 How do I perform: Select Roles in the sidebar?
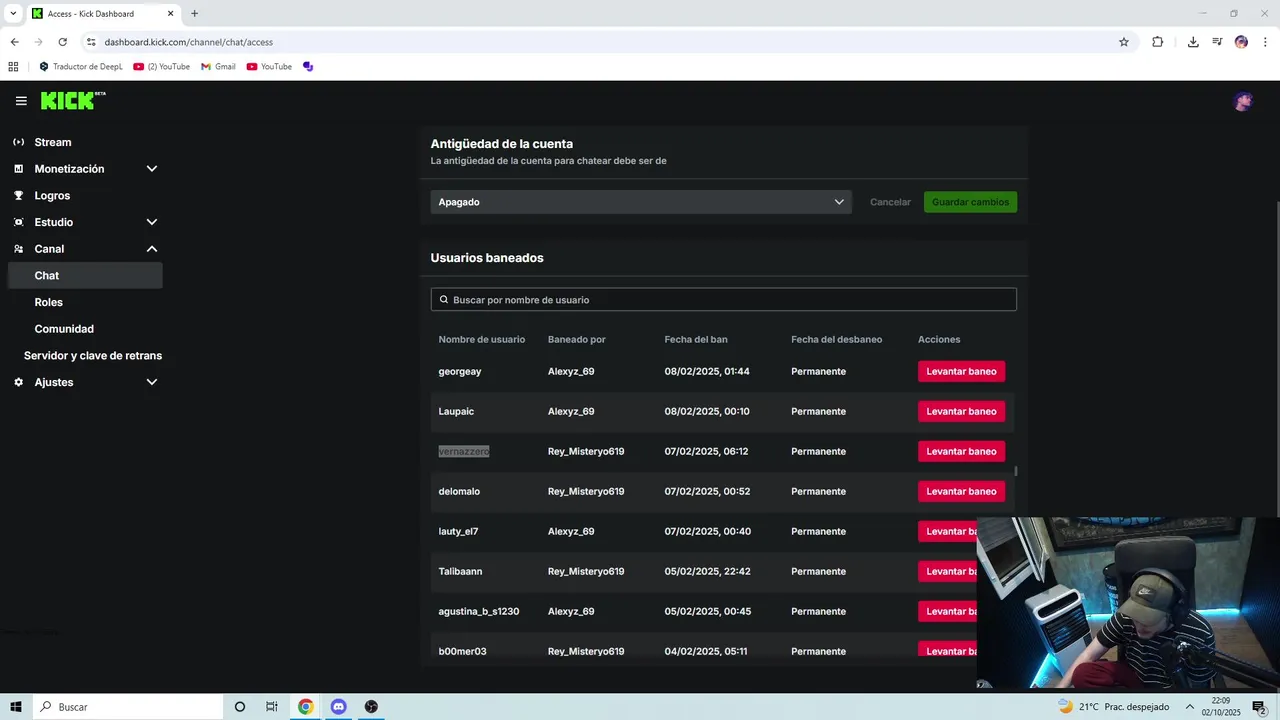click(x=48, y=302)
